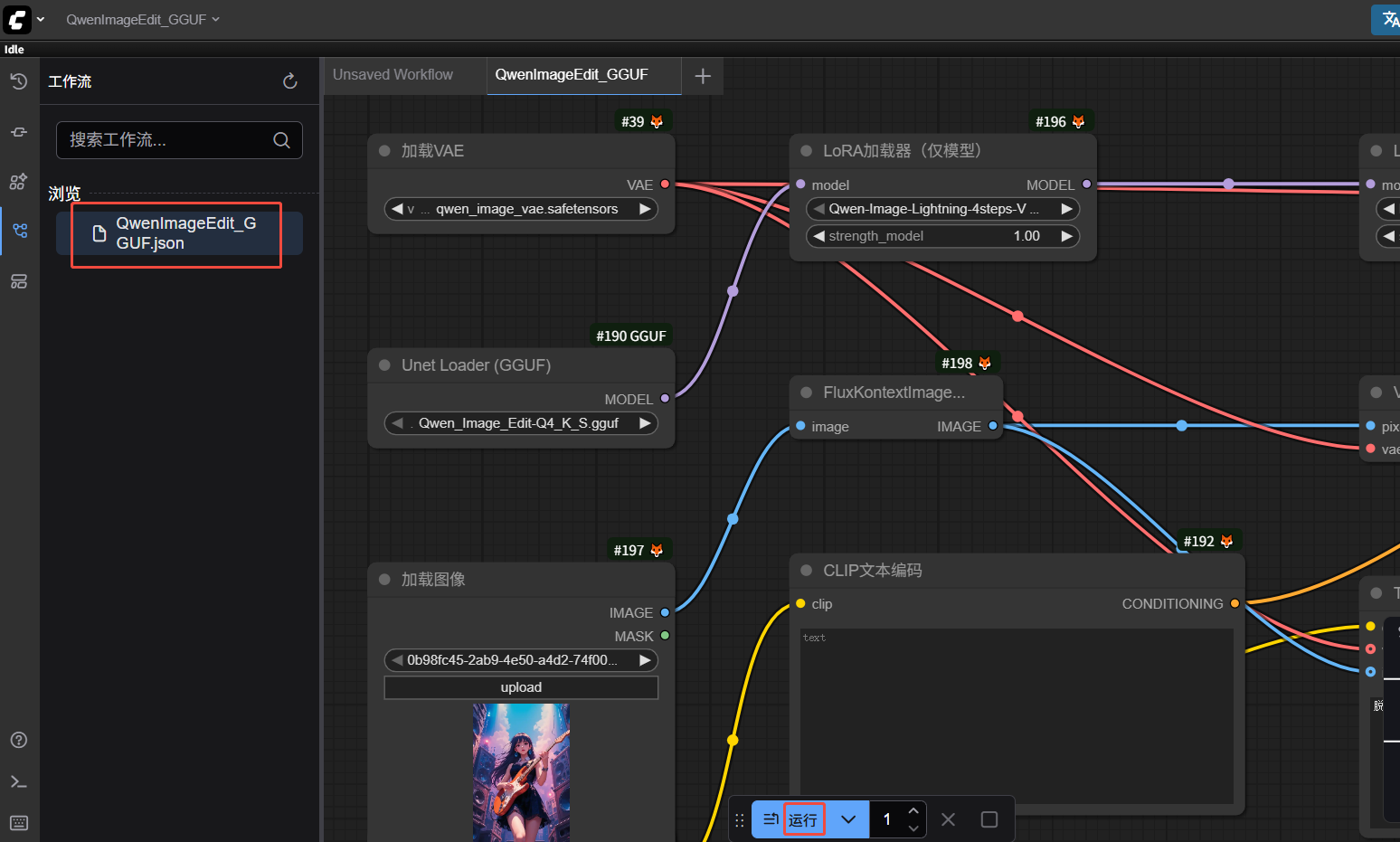Image resolution: width=1400 pixels, height=842 pixels.
Task: Open the QwenImageEdit_GGUF workflow title menu
Action: 142,19
